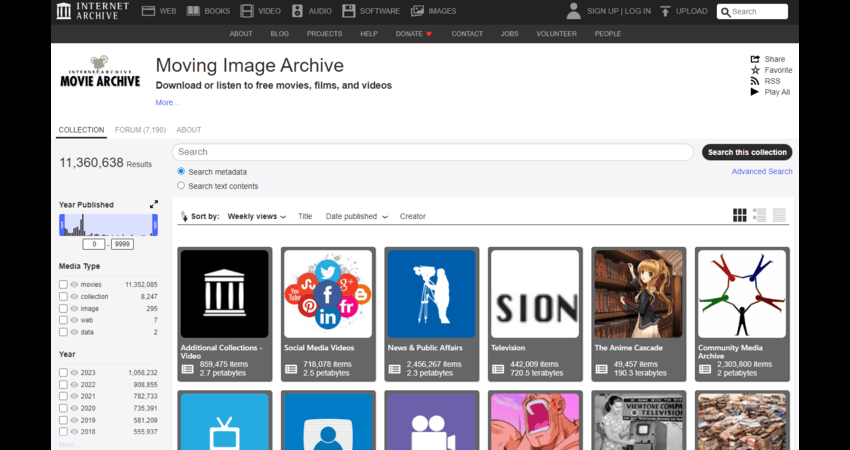Toggle the eye icon for year 2020

(74, 408)
